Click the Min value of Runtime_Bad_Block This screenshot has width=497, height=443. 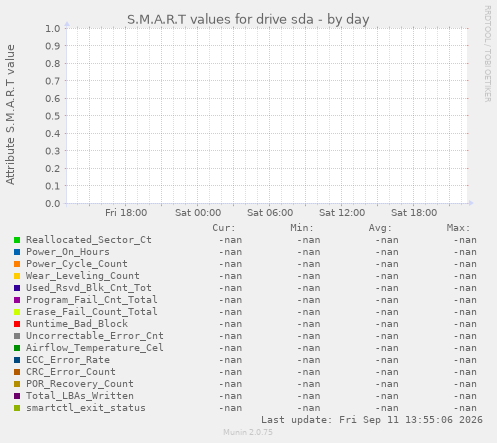309,324
